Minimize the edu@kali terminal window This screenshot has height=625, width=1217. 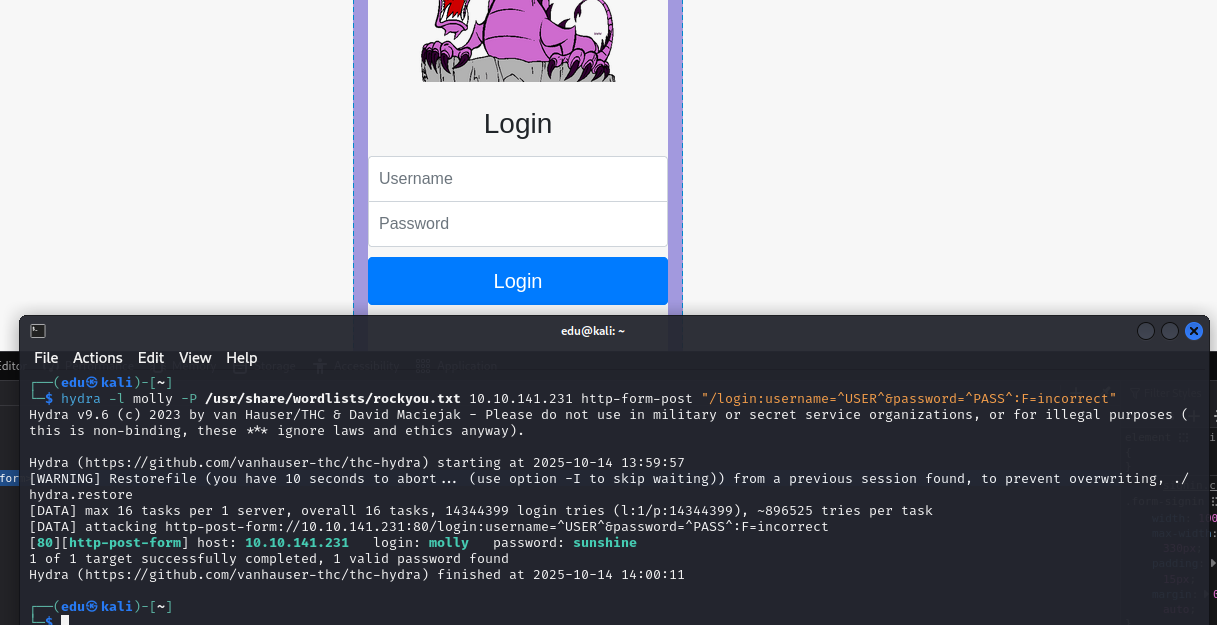click(x=1146, y=331)
